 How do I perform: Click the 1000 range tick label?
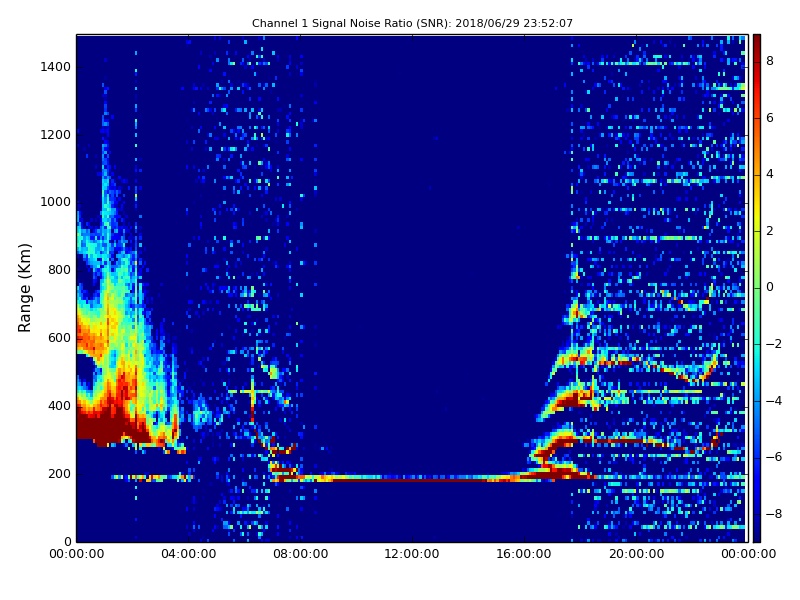55,202
